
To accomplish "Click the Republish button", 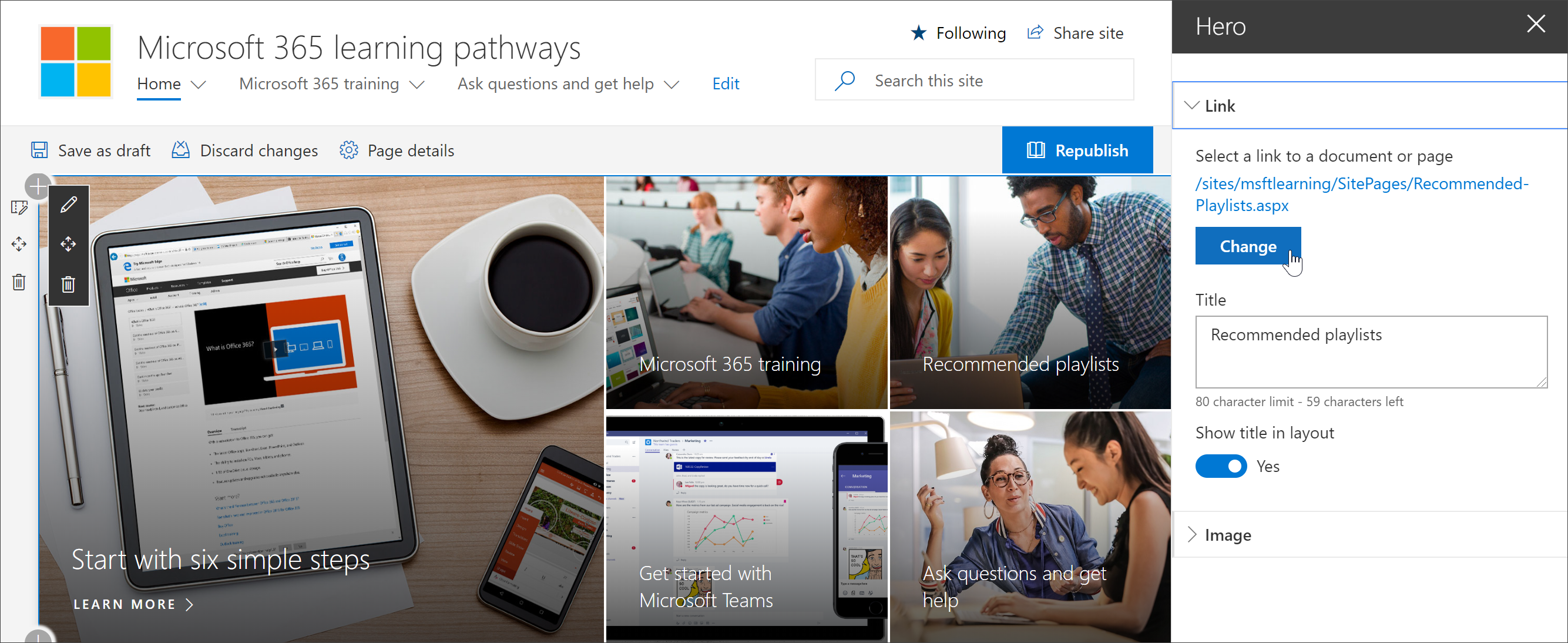I will (1077, 150).
